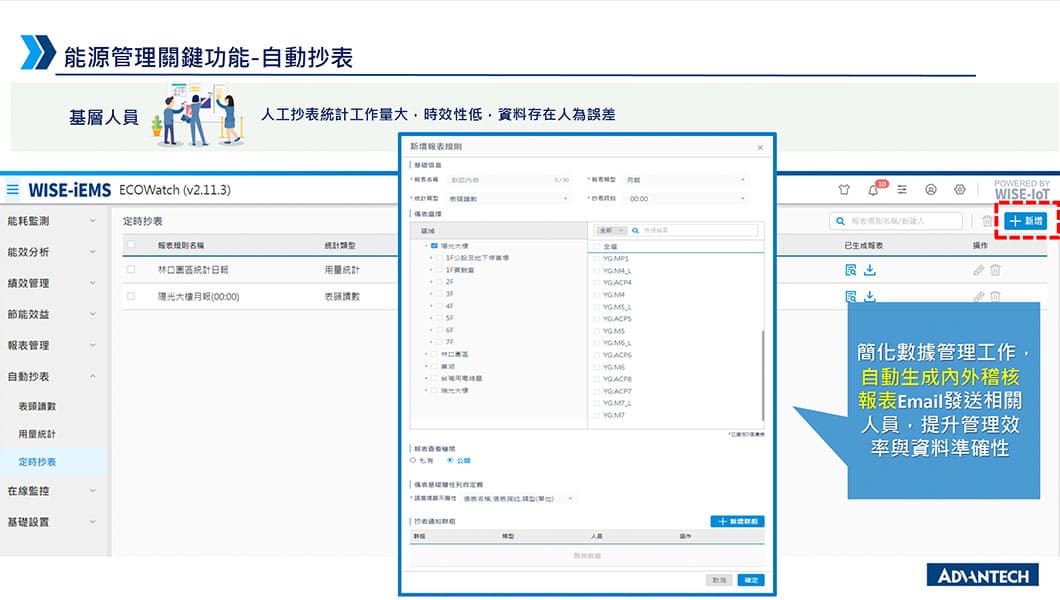The width and height of the screenshot is (1060, 600).
Task: Open the 請選擇顯示屬性 attributes dropdown
Action: (518, 499)
